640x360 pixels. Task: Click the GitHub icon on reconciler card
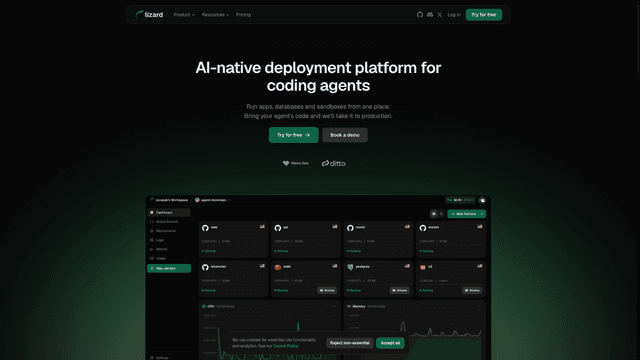coord(205,267)
